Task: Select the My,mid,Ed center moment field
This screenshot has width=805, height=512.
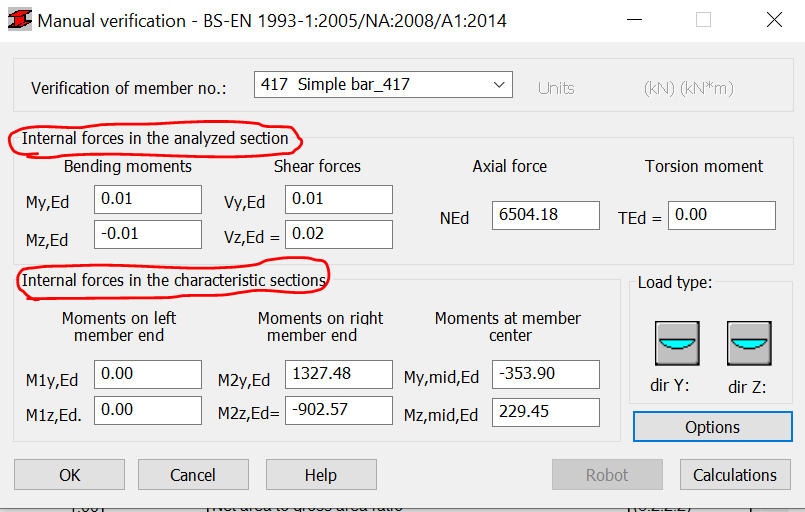Action: point(545,375)
